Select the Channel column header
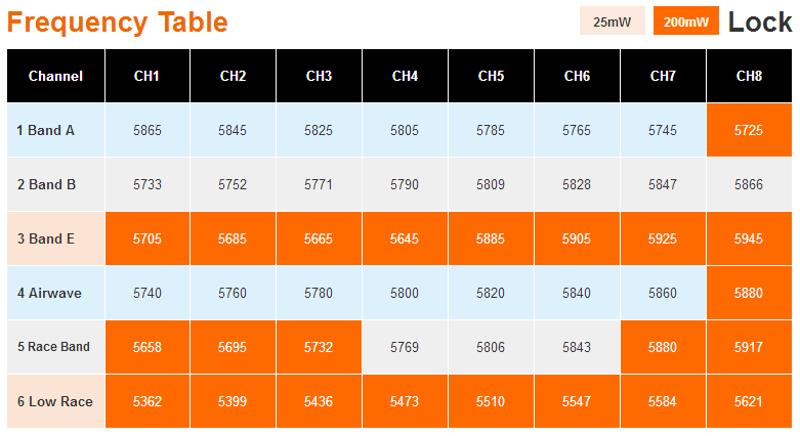Screen dimensions: 800x436 [55, 76]
